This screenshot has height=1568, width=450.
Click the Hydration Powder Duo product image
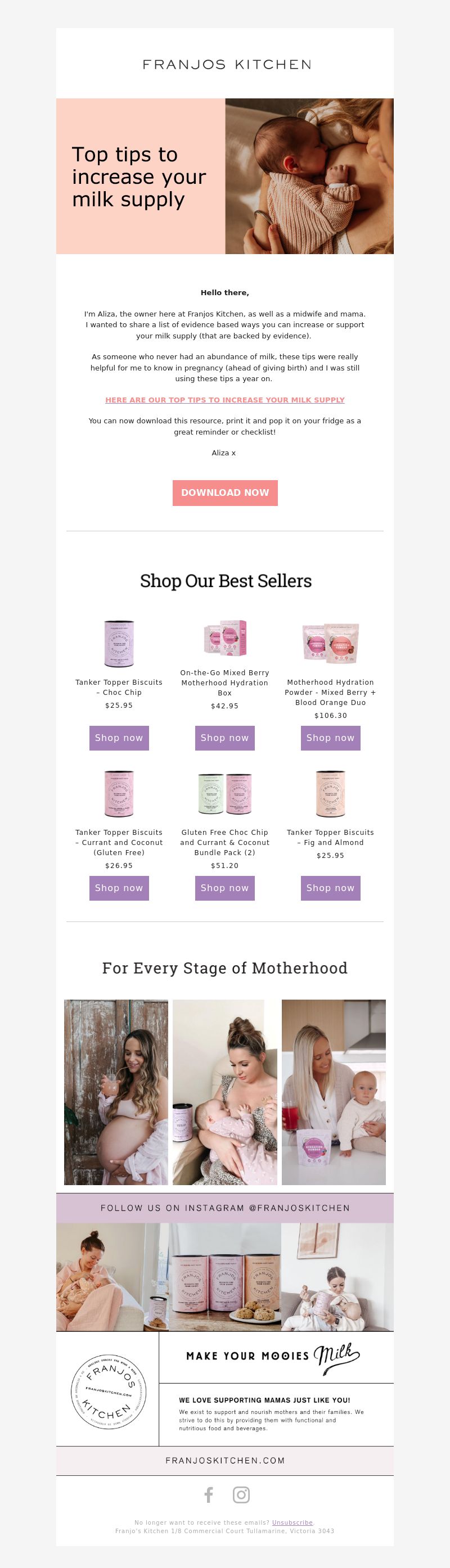[x=331, y=643]
